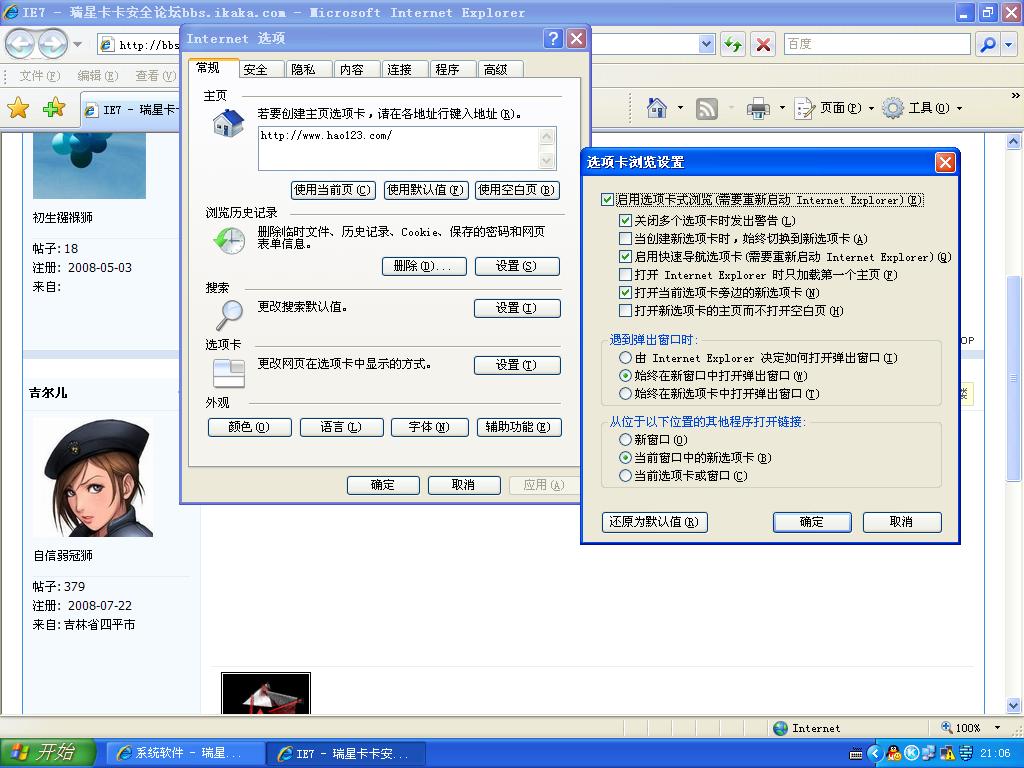The width and height of the screenshot is (1024, 768).
Task: Toggle 启用选项卡式浏览 checkbox
Action: [607, 200]
